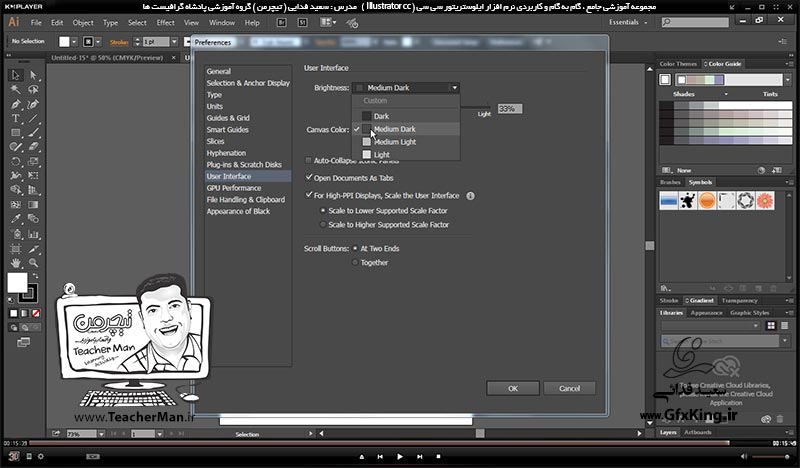Select the Scale tool
800x468 pixels.
33,161
